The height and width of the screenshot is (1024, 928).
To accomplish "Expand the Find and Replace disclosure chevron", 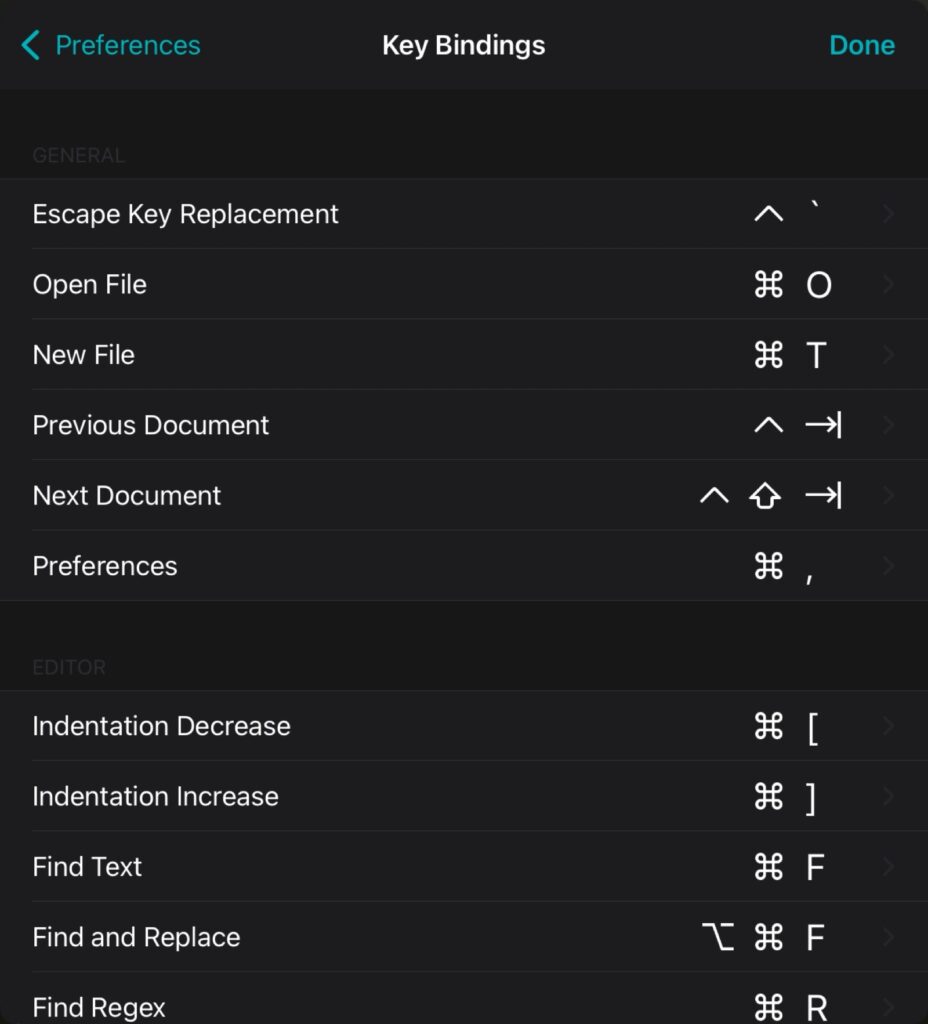I will [x=888, y=937].
